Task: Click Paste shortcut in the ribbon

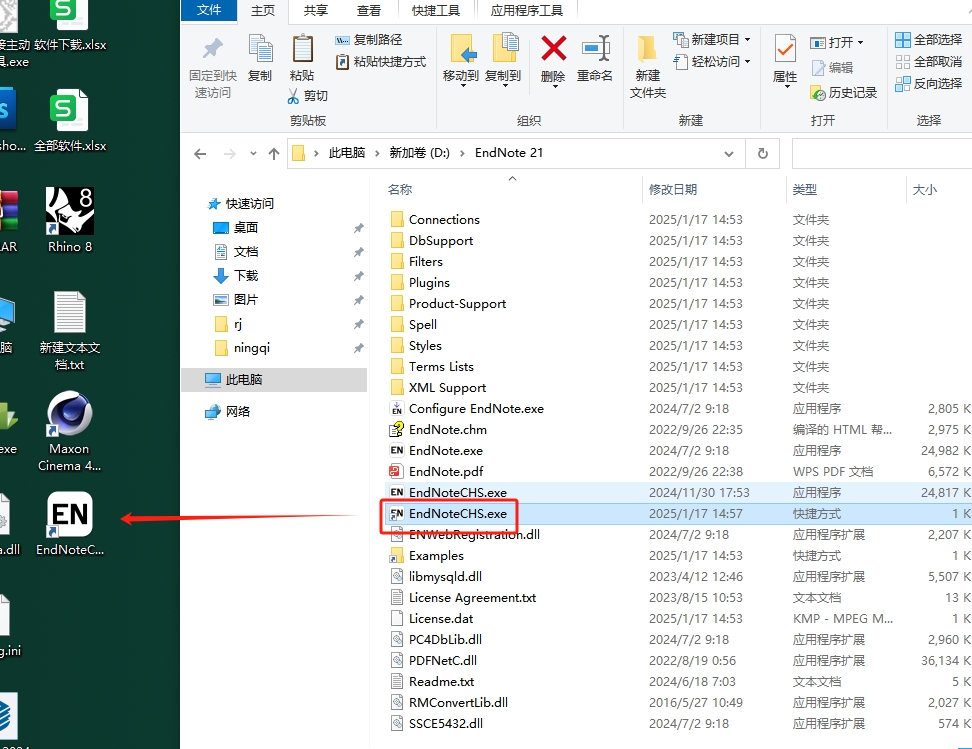Action: pyautogui.click(x=381, y=61)
